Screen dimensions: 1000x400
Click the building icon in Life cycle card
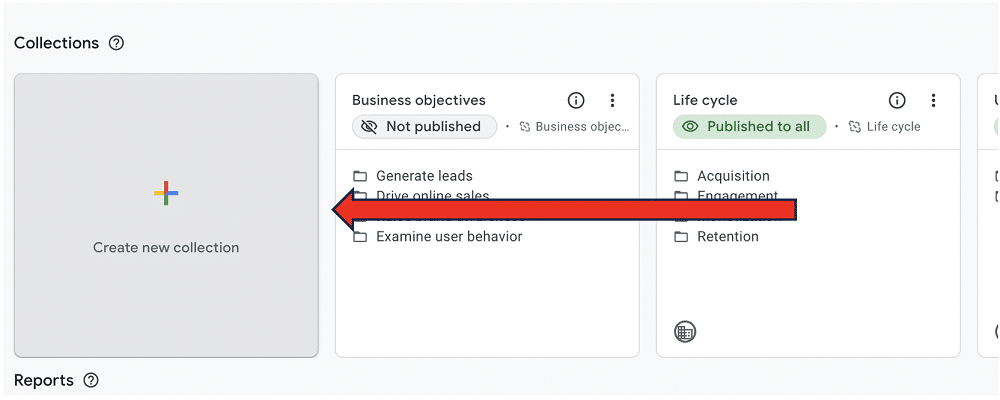pos(685,332)
